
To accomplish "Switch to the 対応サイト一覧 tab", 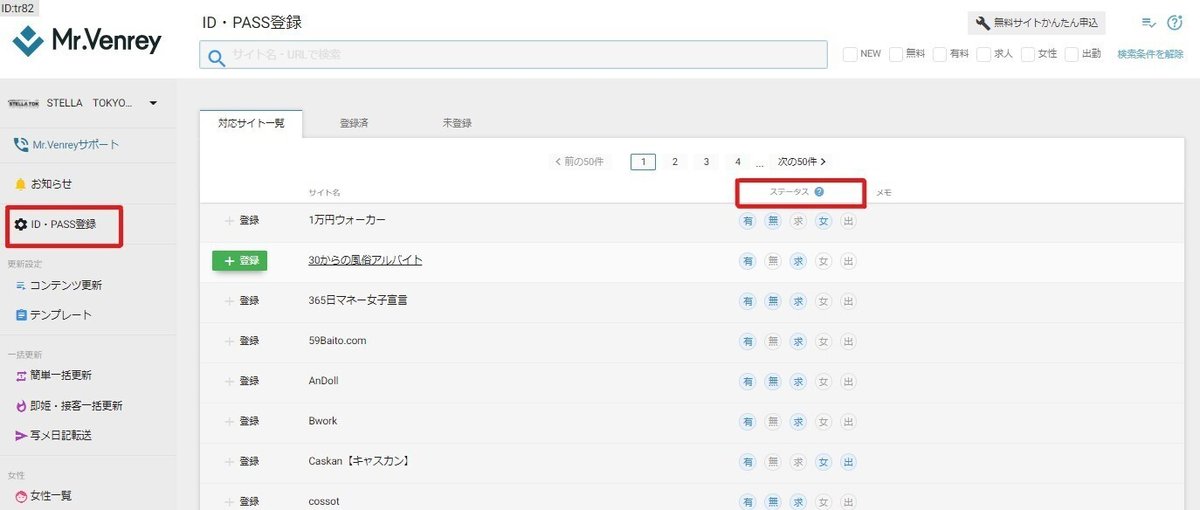I will click(x=251, y=123).
